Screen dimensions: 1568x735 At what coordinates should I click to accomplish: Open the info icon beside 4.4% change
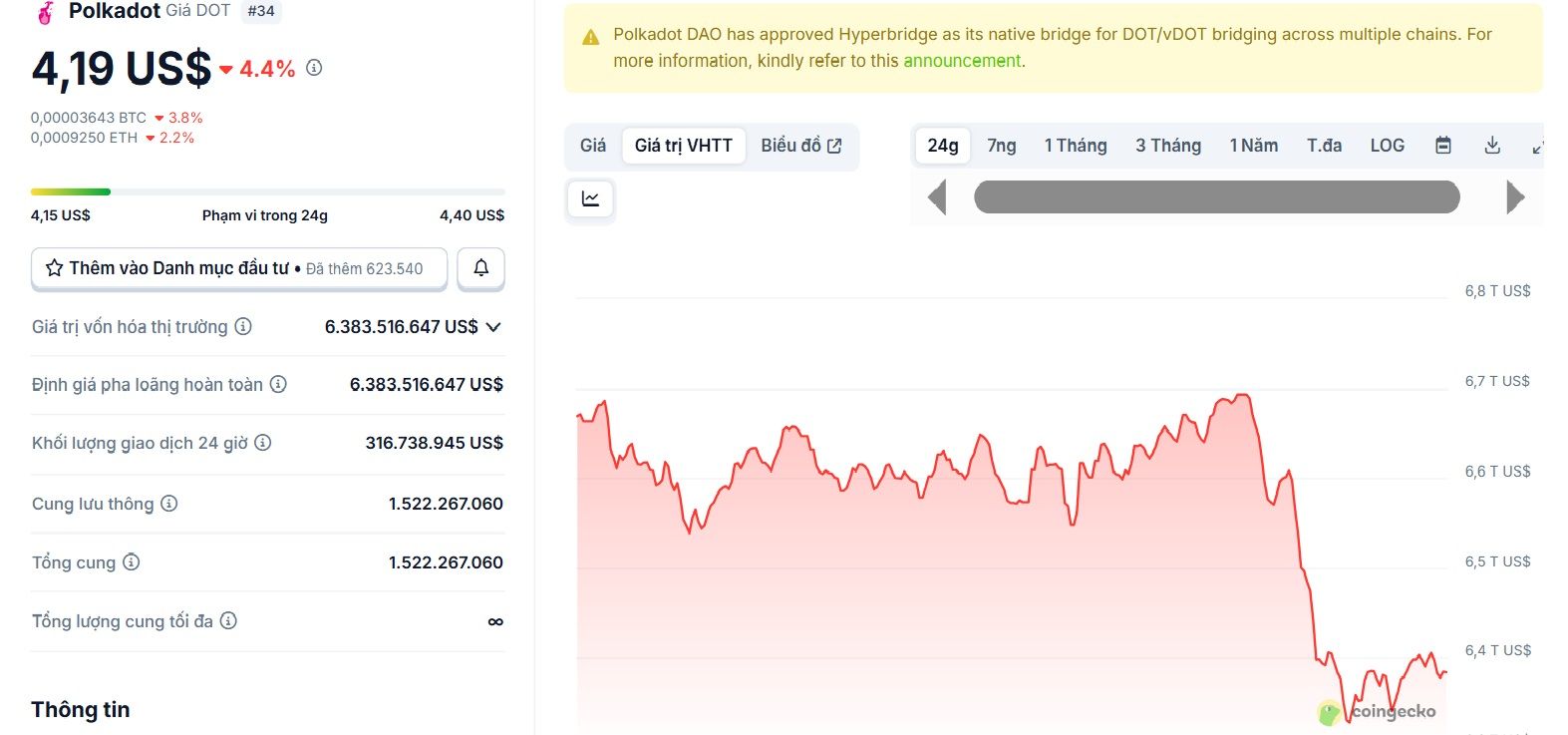314,68
